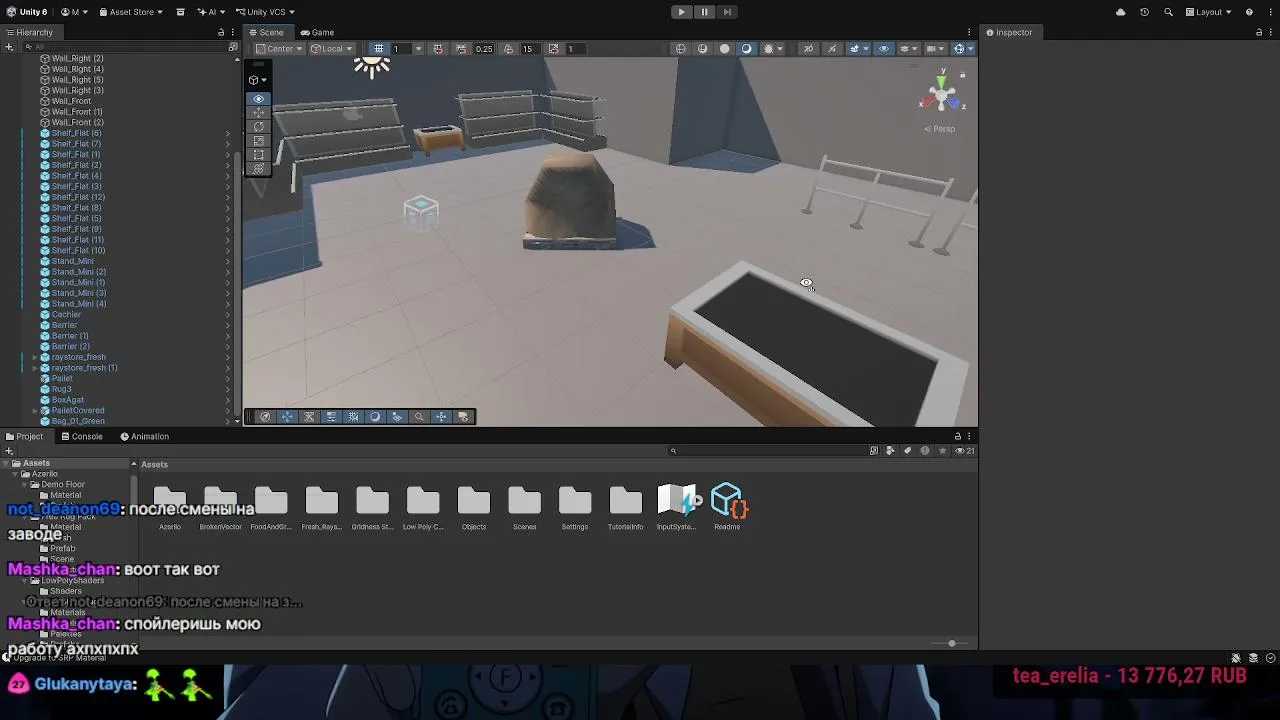Open the Animation tab

click(x=145, y=436)
